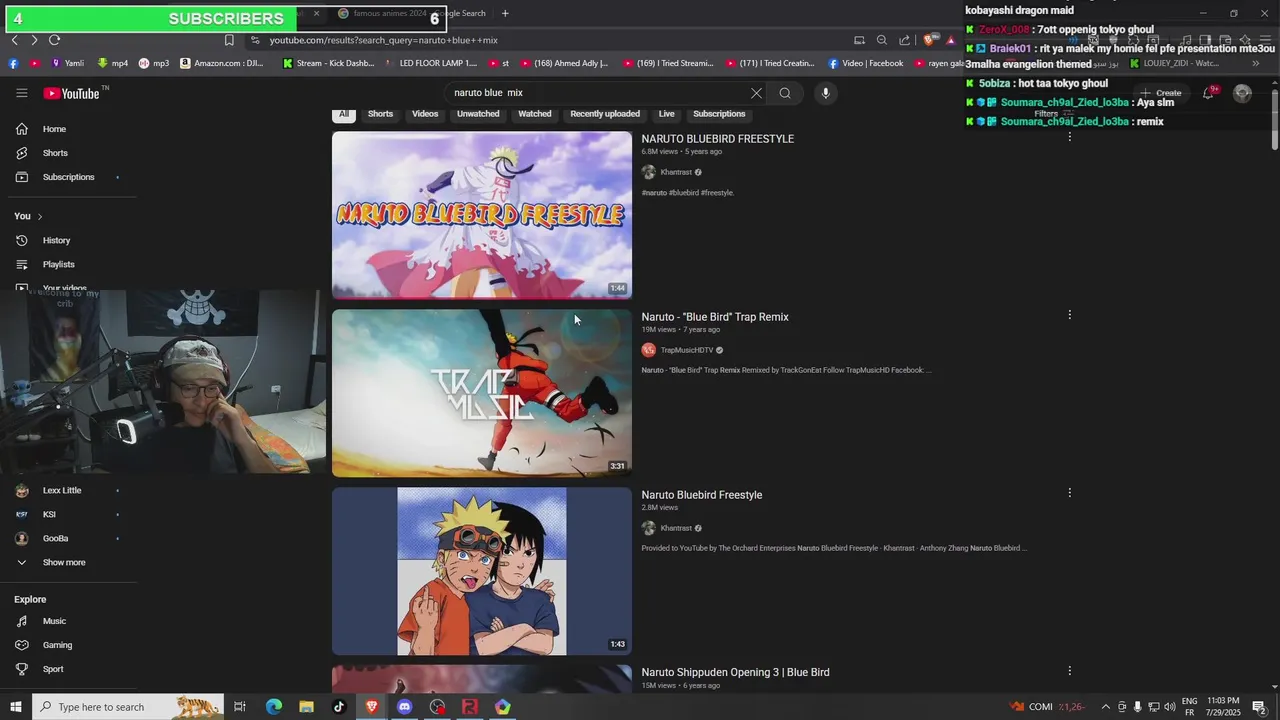Open the TrapMusicHDTV channel avatar
The height and width of the screenshot is (720, 1280).
point(648,350)
